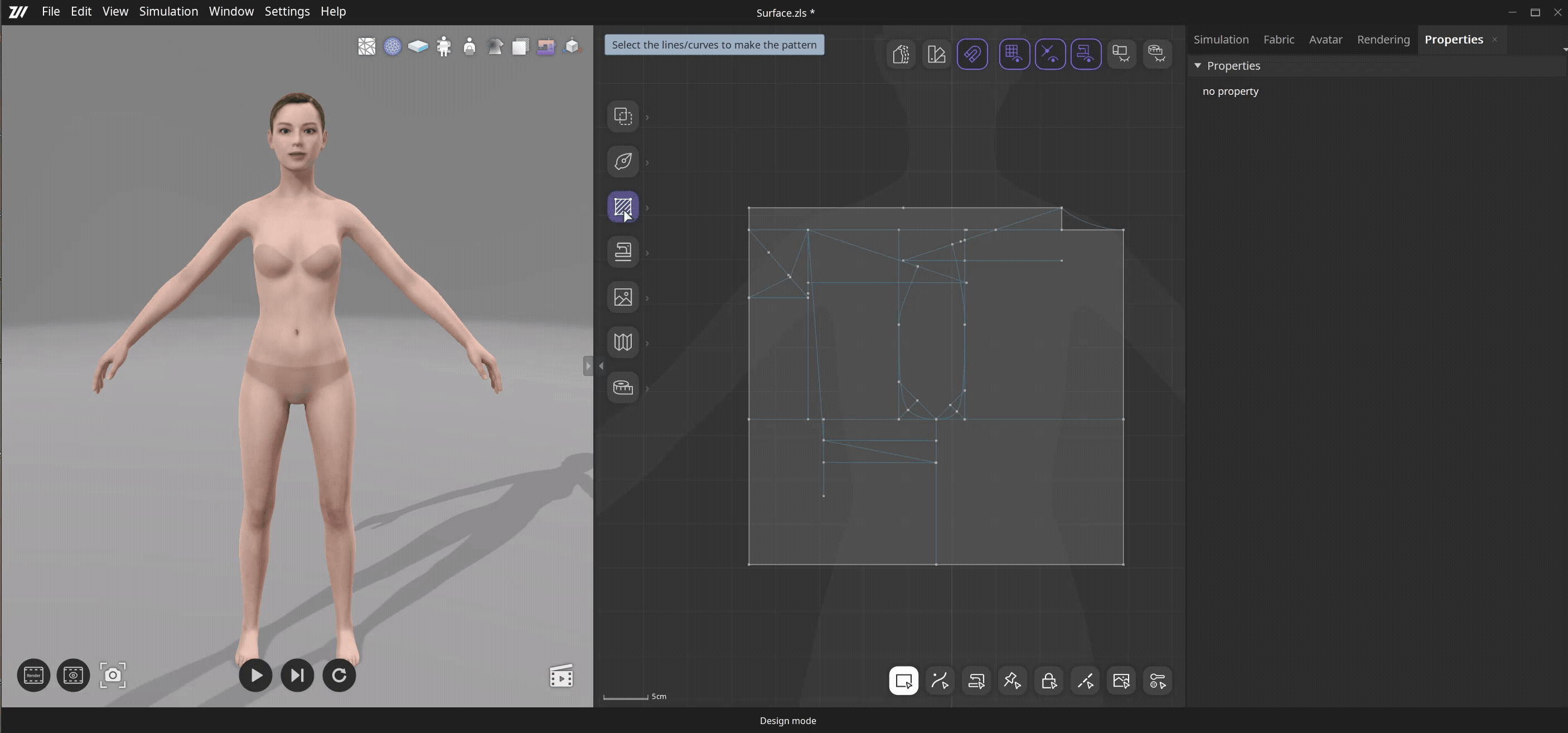Collapse the Properties section
Viewport: 1568px width, 733px height.
pos(1197,66)
